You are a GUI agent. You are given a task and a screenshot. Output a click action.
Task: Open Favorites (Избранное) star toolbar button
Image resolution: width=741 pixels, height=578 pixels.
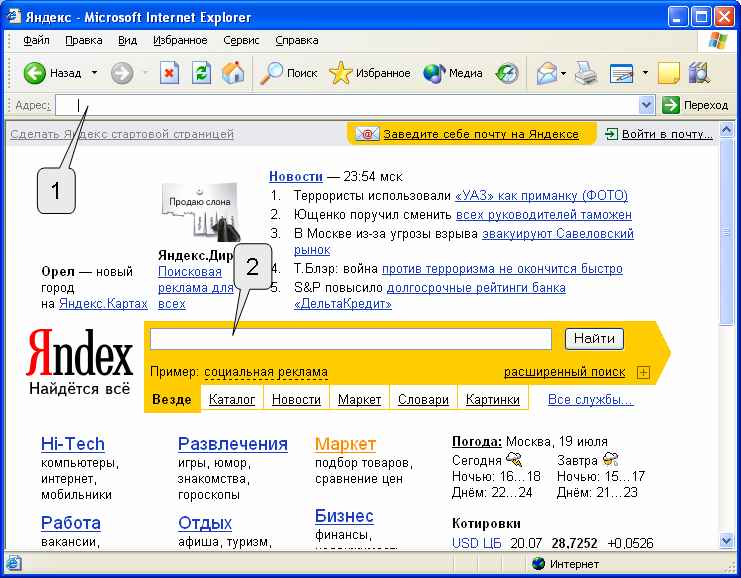point(370,73)
